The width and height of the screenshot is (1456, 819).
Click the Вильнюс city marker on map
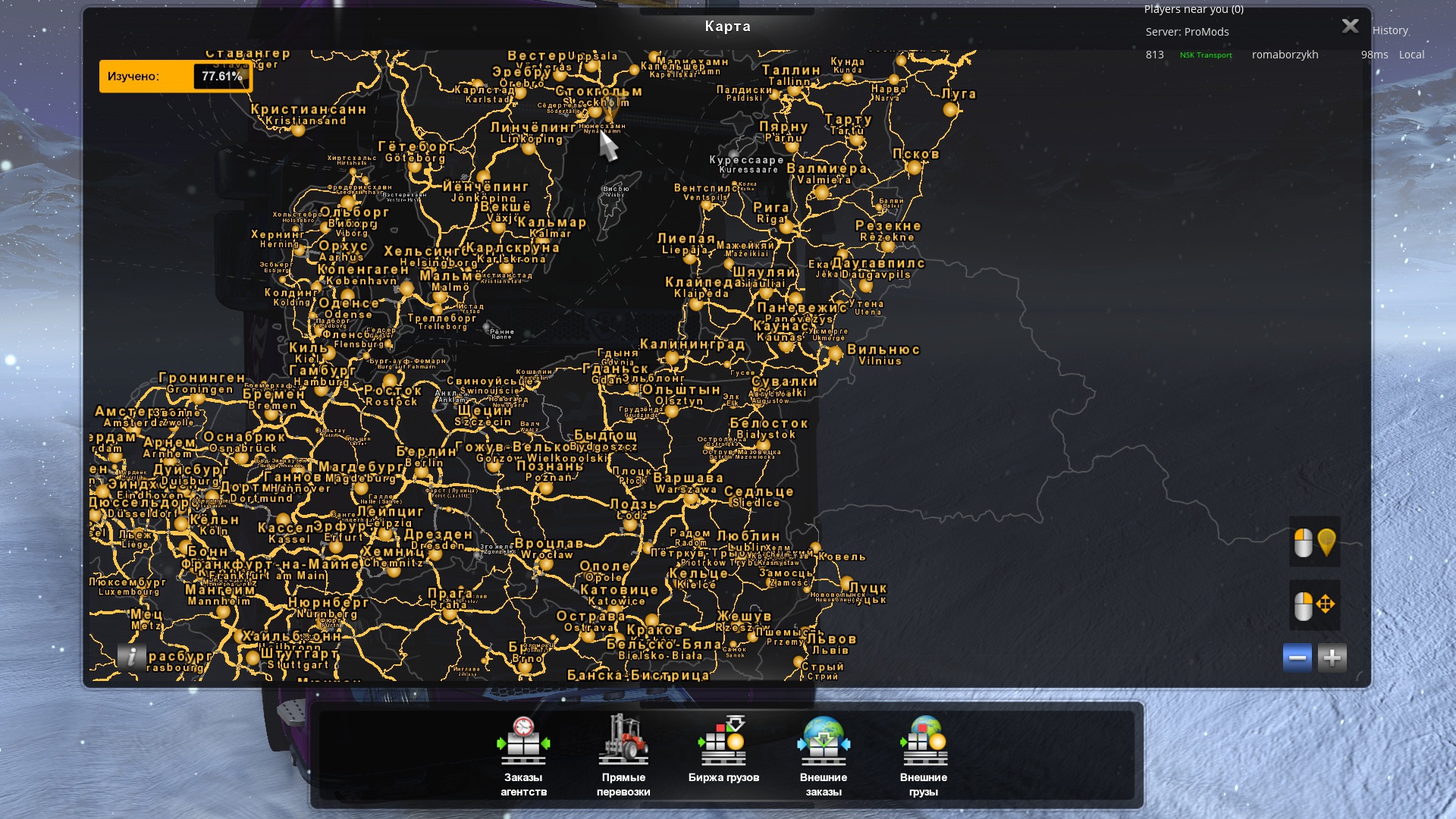click(x=835, y=353)
